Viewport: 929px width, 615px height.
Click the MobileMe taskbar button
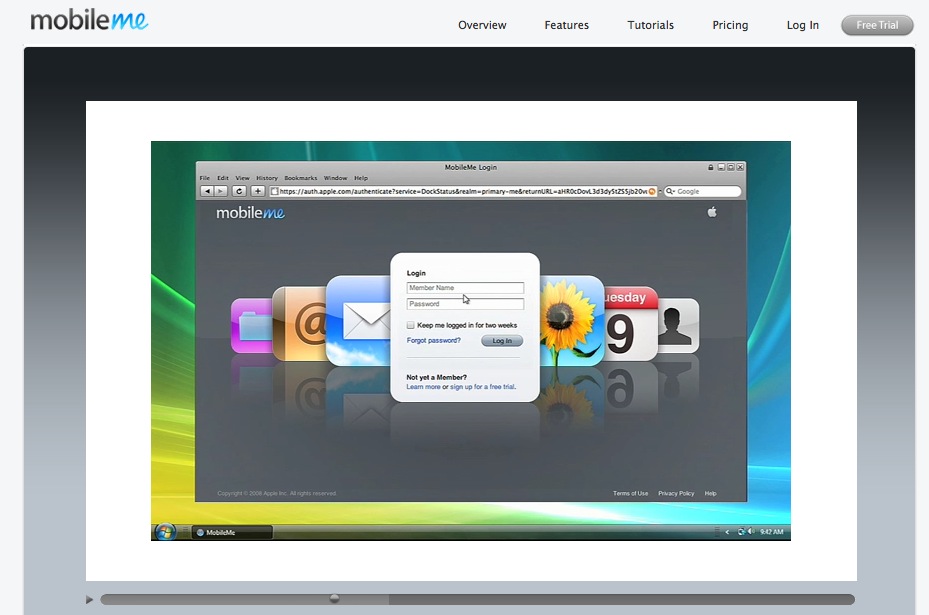[232, 532]
